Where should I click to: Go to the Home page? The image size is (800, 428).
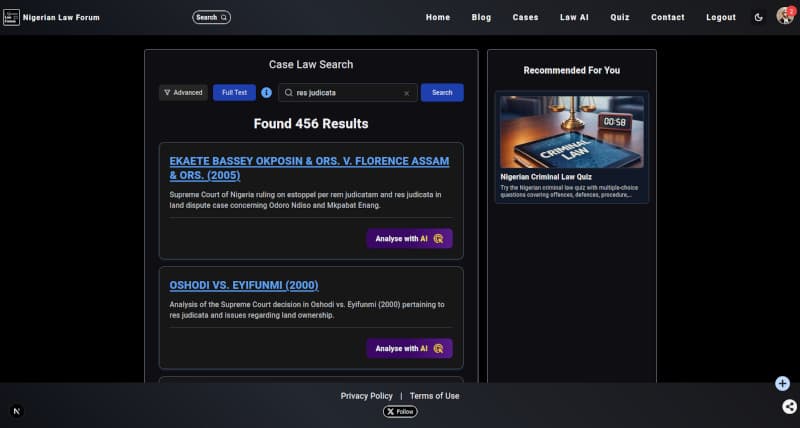pos(438,17)
